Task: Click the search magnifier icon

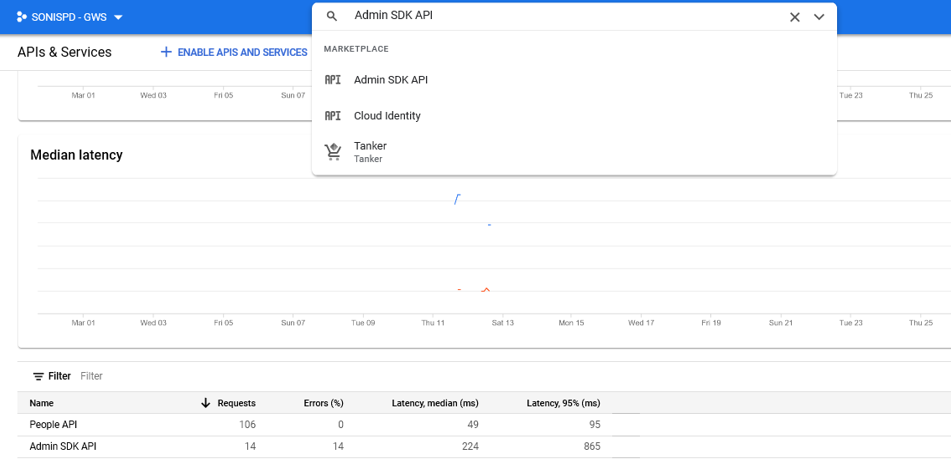Action: pyautogui.click(x=331, y=16)
